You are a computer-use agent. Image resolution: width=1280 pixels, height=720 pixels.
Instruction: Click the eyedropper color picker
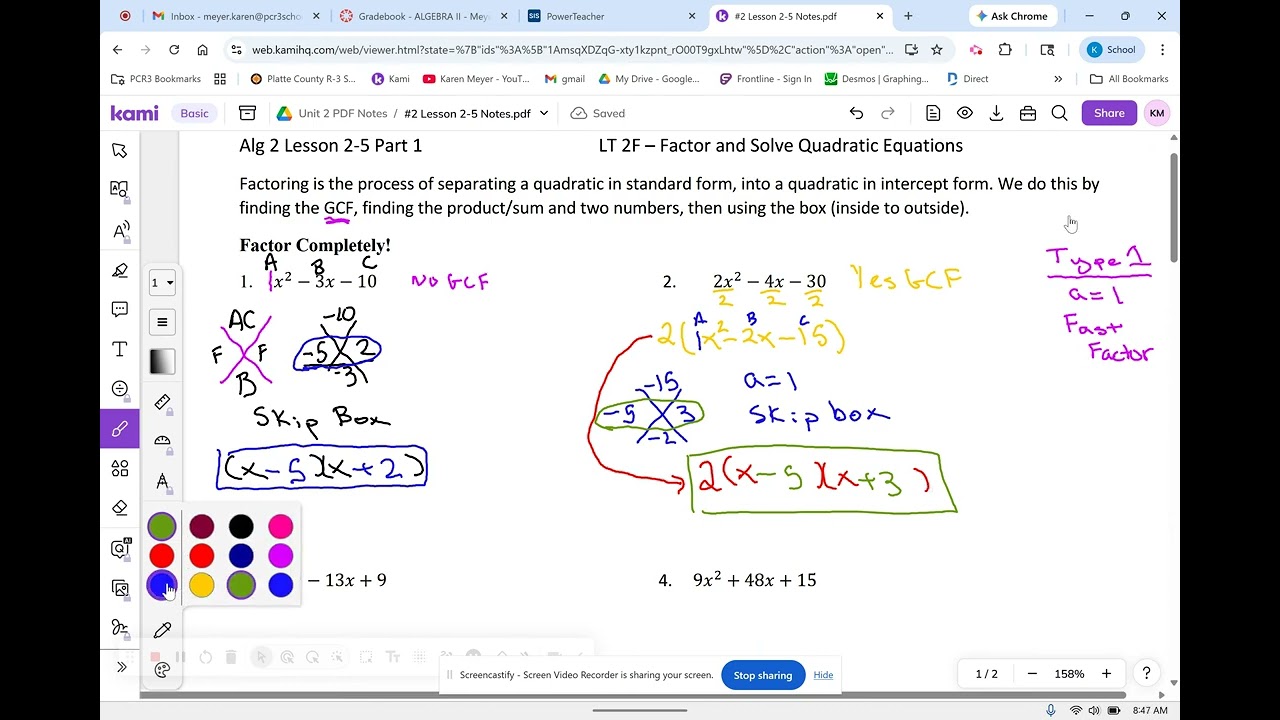pyautogui.click(x=162, y=630)
